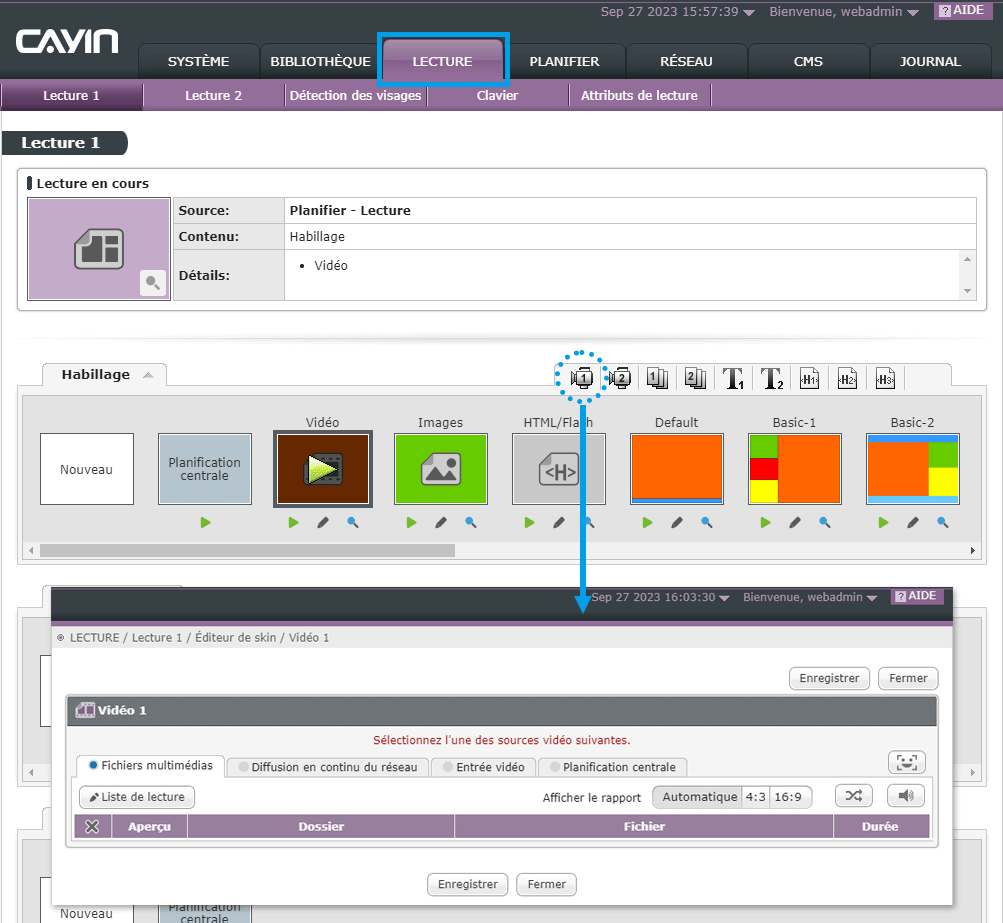Open the Bienvenue, webadmin dropdown menu
The width and height of the screenshot is (1003, 923).
coord(844,12)
